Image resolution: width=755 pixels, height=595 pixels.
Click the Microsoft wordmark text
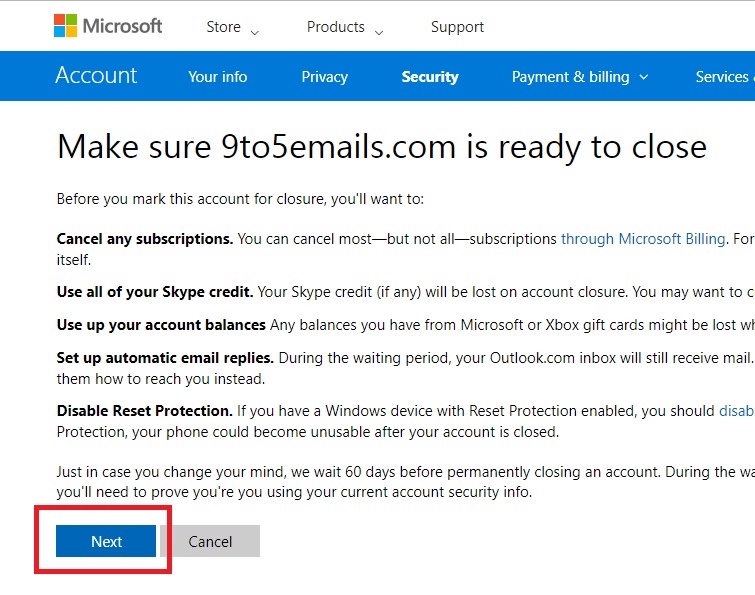tap(122, 26)
